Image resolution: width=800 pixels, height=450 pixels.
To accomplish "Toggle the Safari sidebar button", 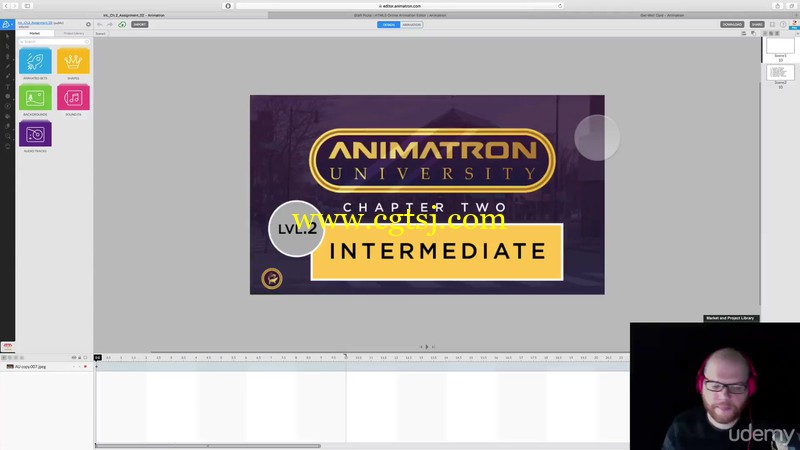I will coord(28,6).
